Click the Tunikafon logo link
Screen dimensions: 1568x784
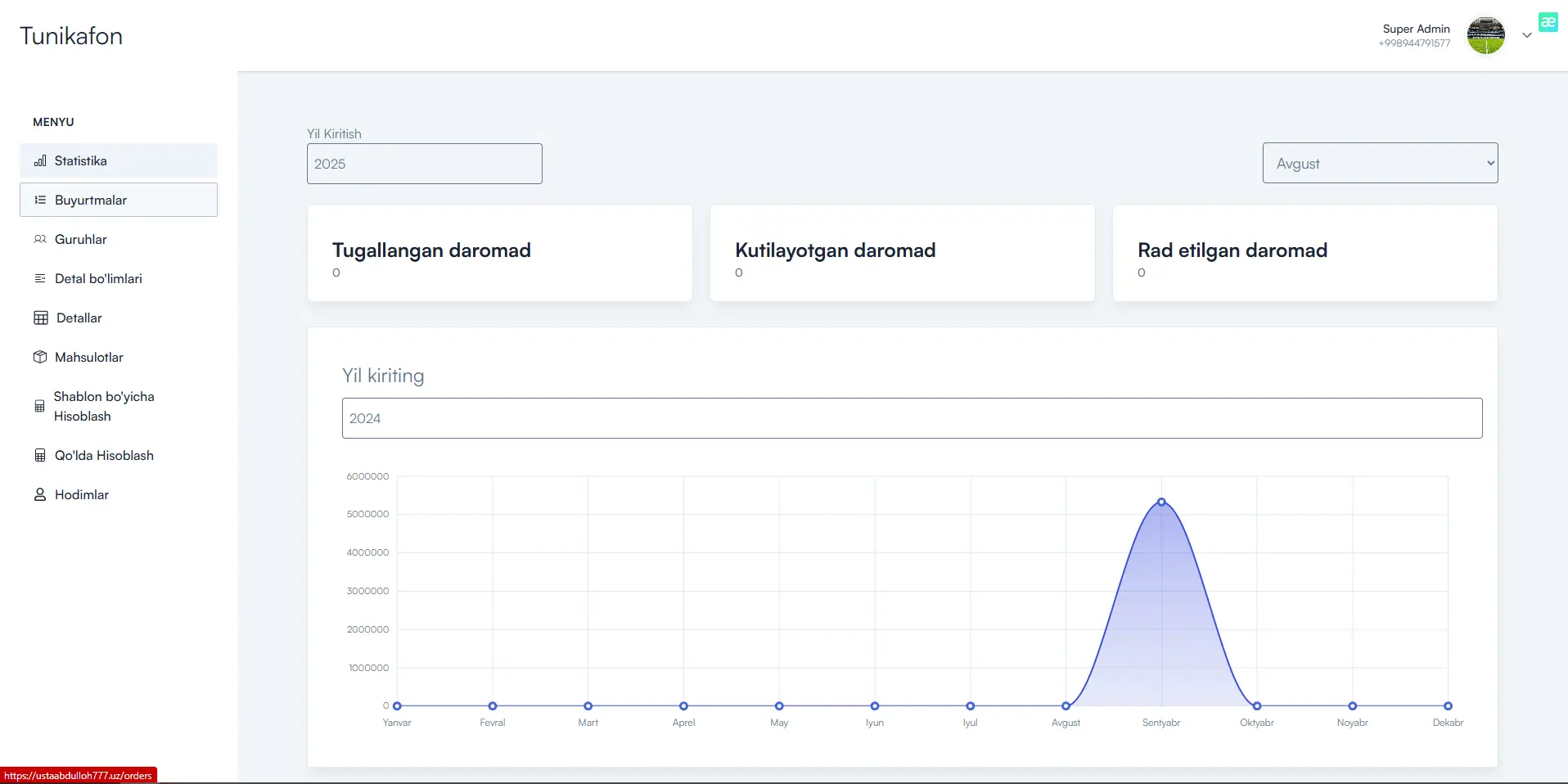tap(71, 36)
